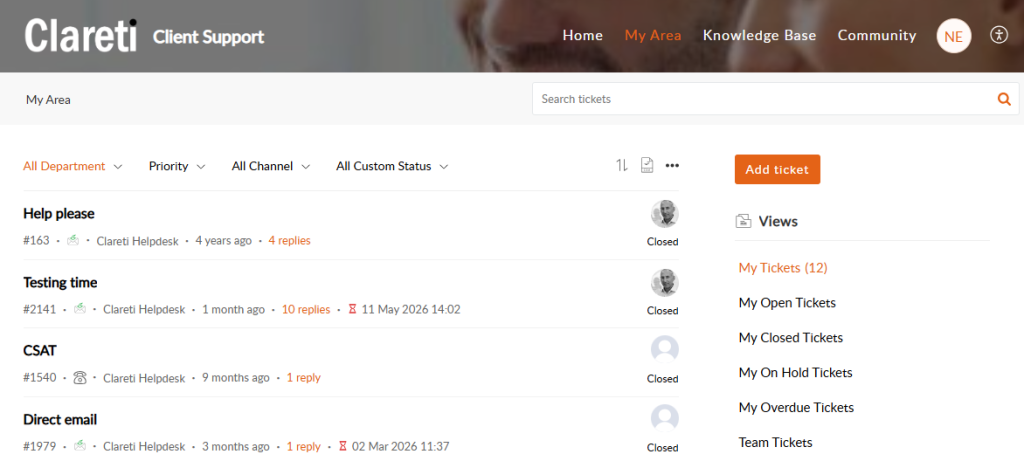Click the Clareti logo
The width and height of the screenshot is (1024, 461).
tap(81, 36)
